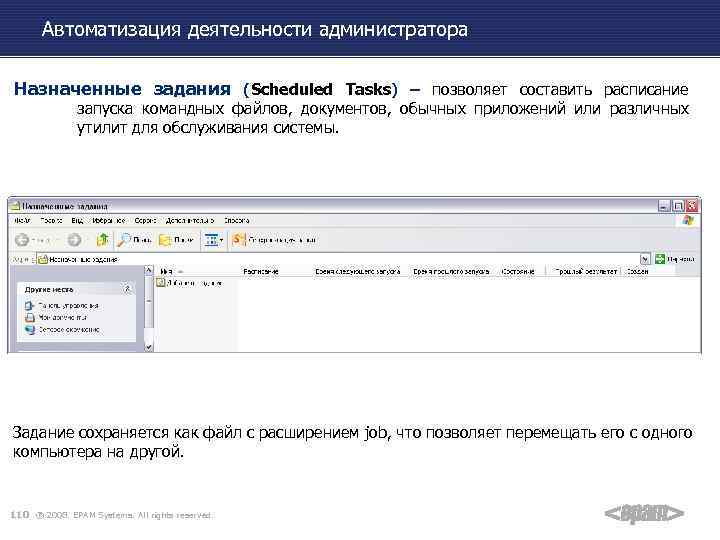Sort by Прошлый результат column header
The image size is (720, 540).
[584, 271]
